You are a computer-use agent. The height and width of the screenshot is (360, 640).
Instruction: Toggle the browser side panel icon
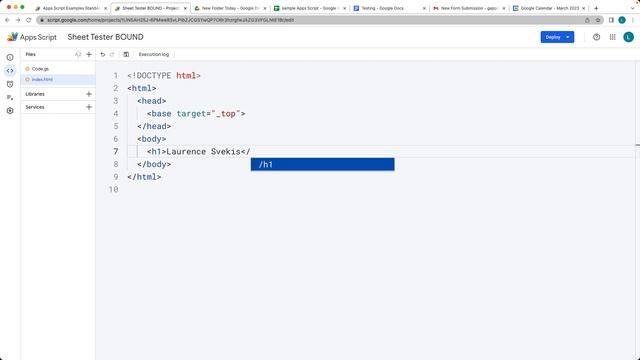tap(611, 20)
